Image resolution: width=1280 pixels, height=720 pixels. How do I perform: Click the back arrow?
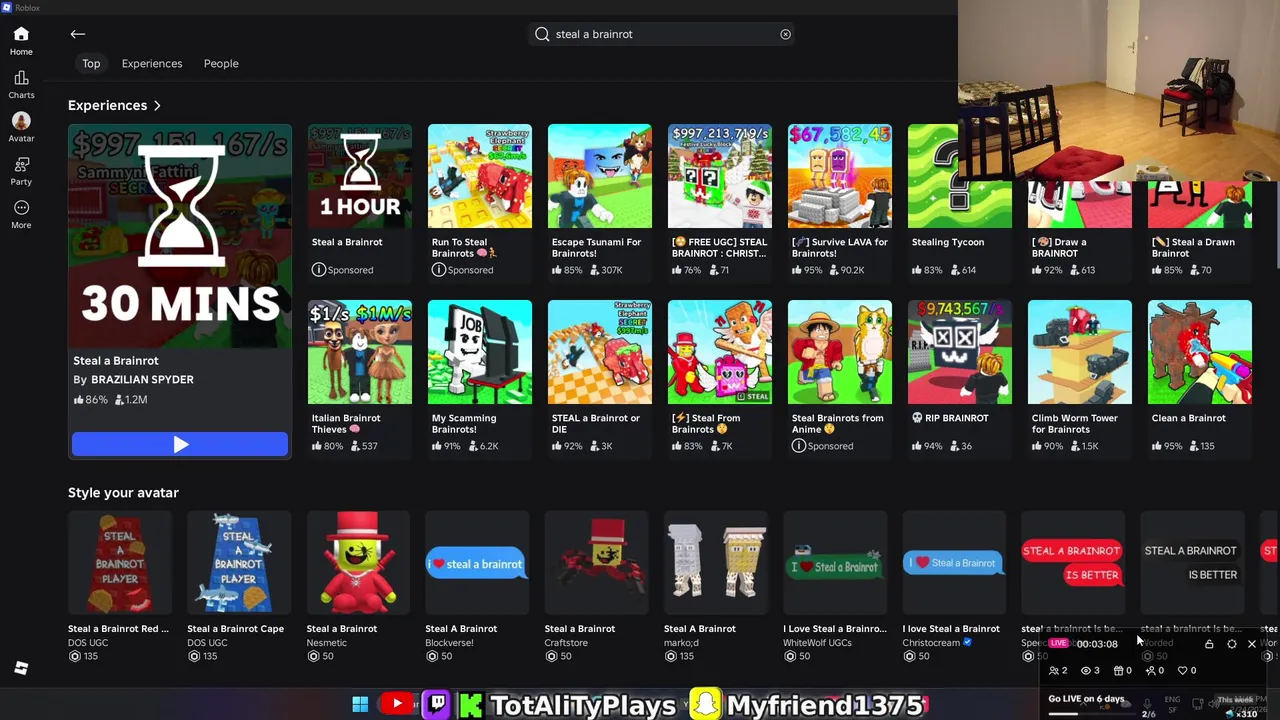click(77, 34)
